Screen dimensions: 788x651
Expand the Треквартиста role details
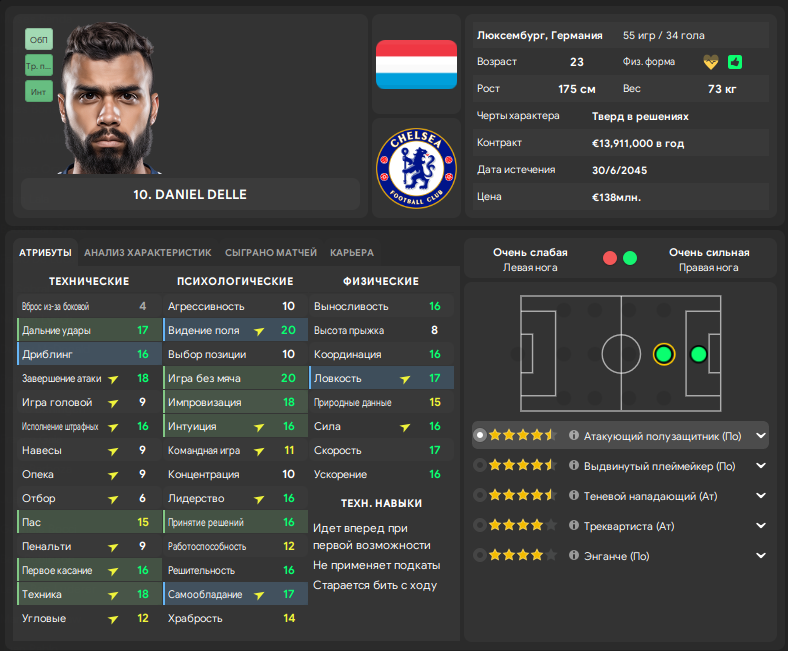(x=761, y=526)
